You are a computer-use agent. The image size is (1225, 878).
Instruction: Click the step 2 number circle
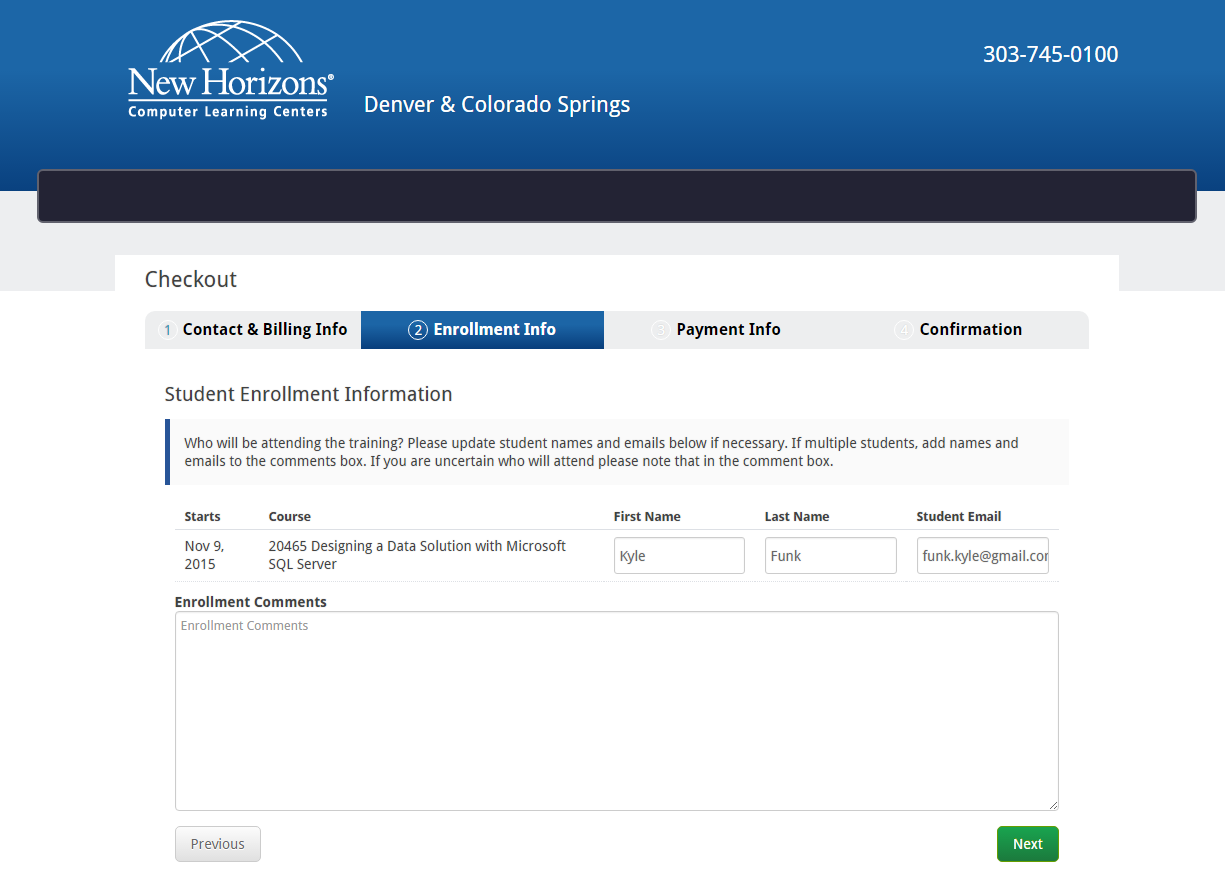(418, 330)
